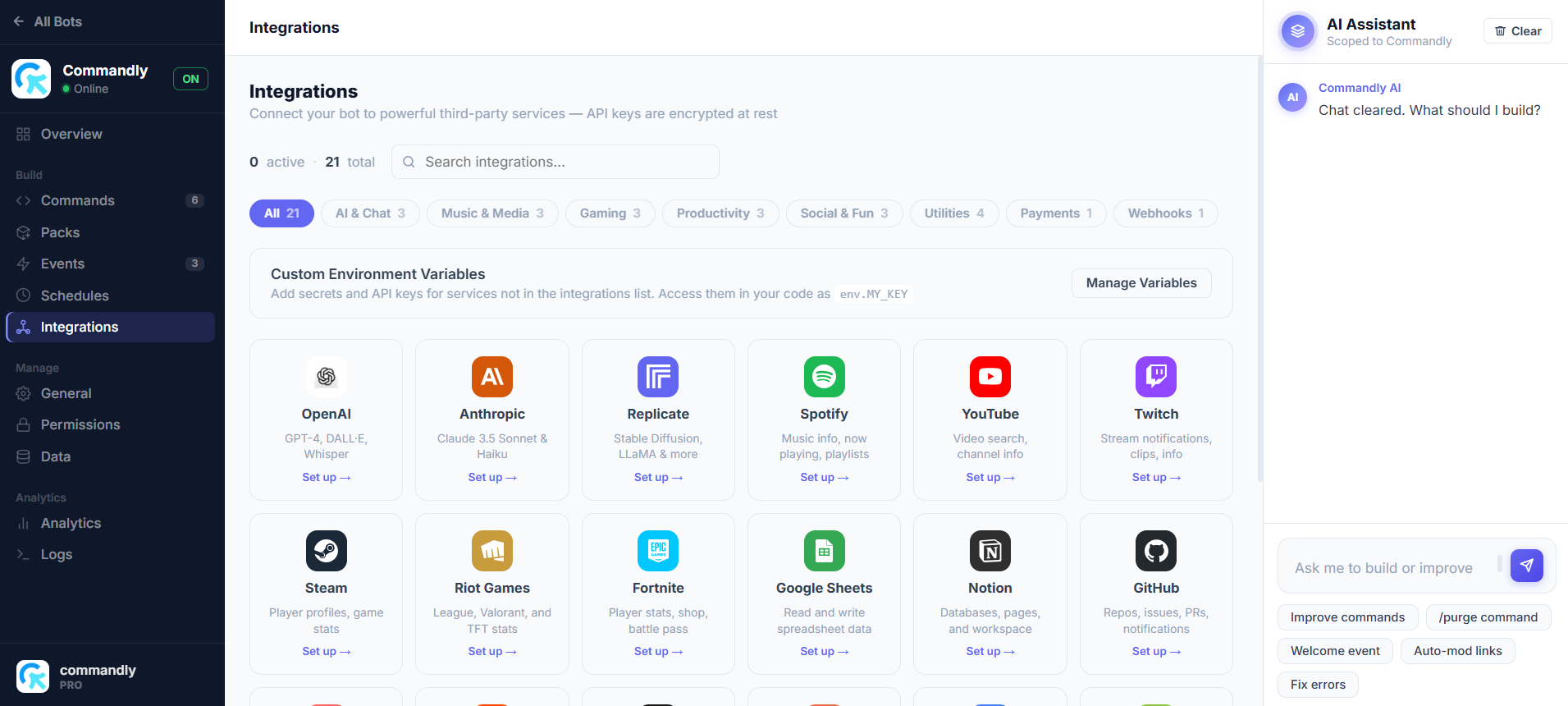Click Set up under Notion
The height and width of the screenshot is (706, 1568).
tap(990, 651)
